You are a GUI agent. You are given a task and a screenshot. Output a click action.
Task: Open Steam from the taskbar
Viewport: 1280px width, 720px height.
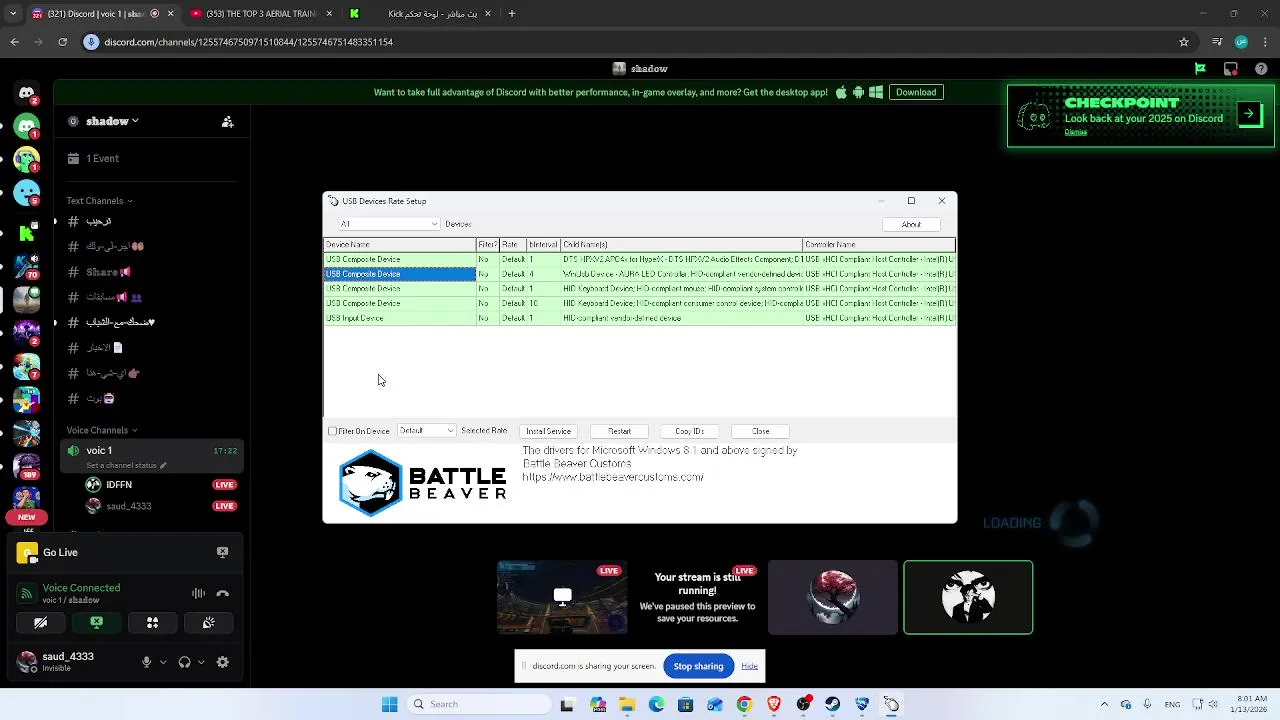832,704
